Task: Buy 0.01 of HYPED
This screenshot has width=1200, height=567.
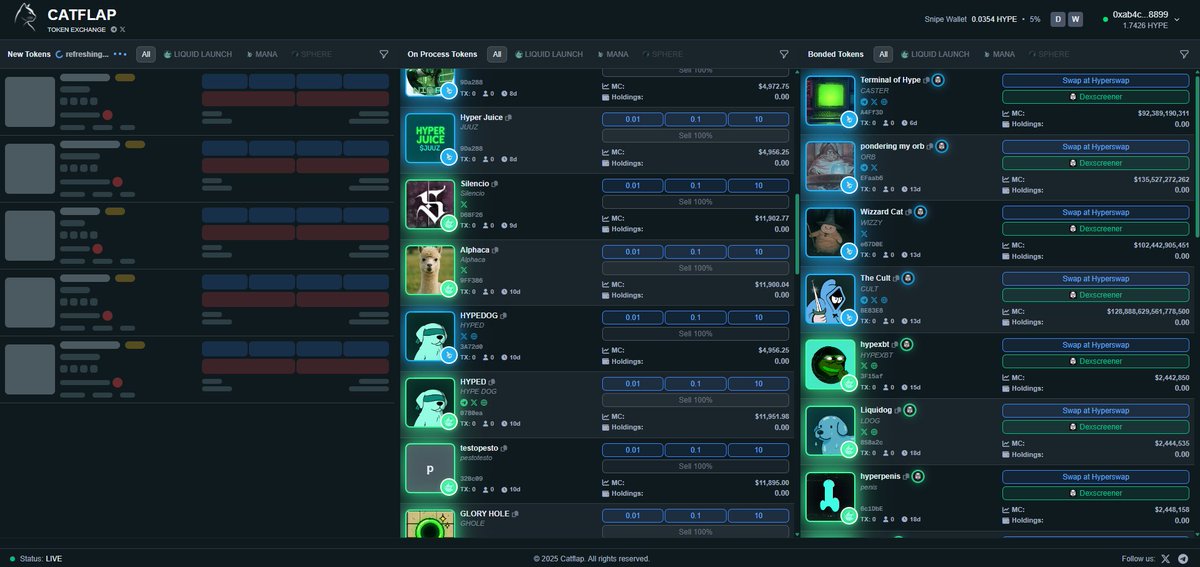Action: (632, 383)
